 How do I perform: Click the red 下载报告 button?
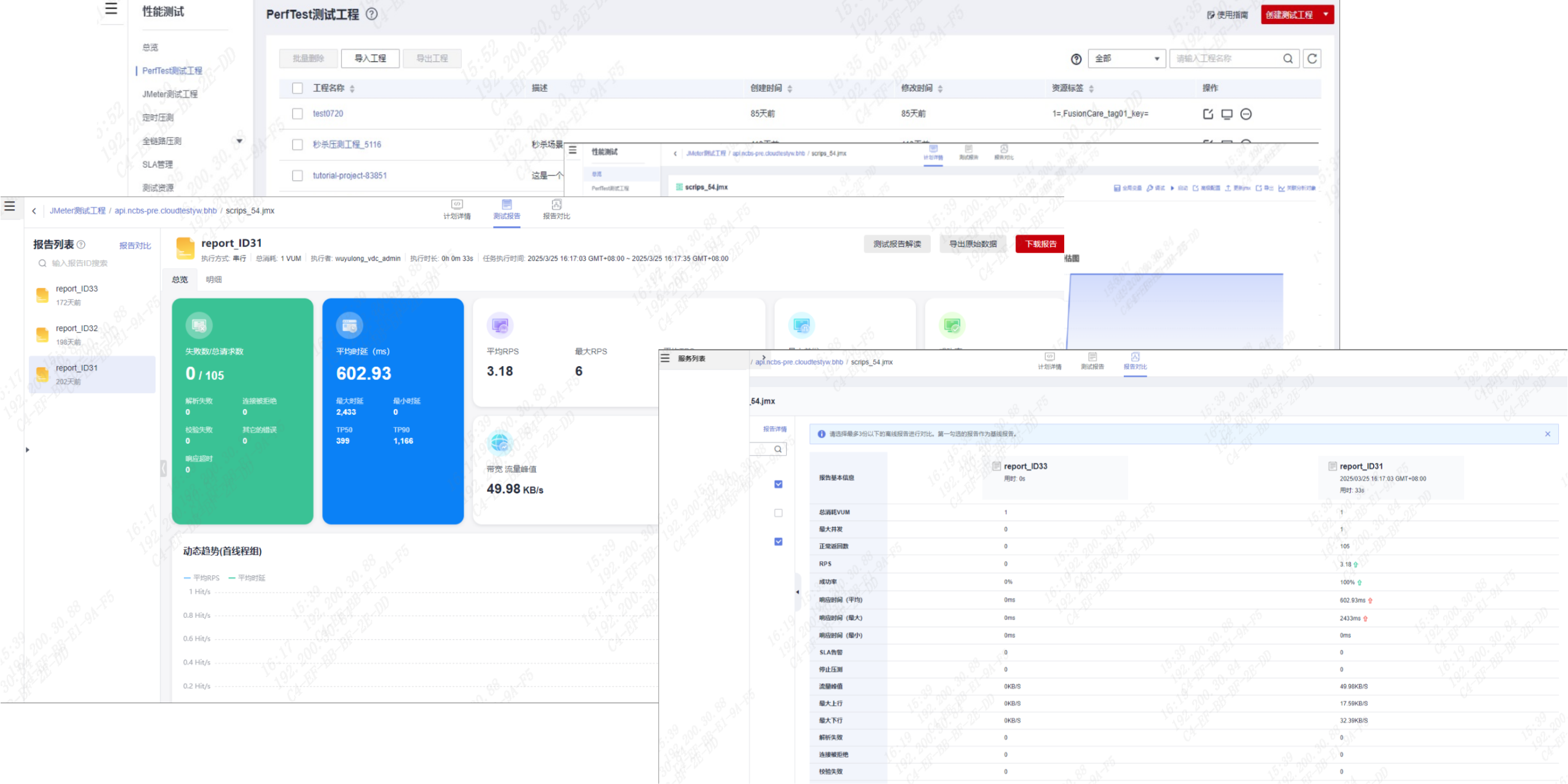coord(1040,244)
